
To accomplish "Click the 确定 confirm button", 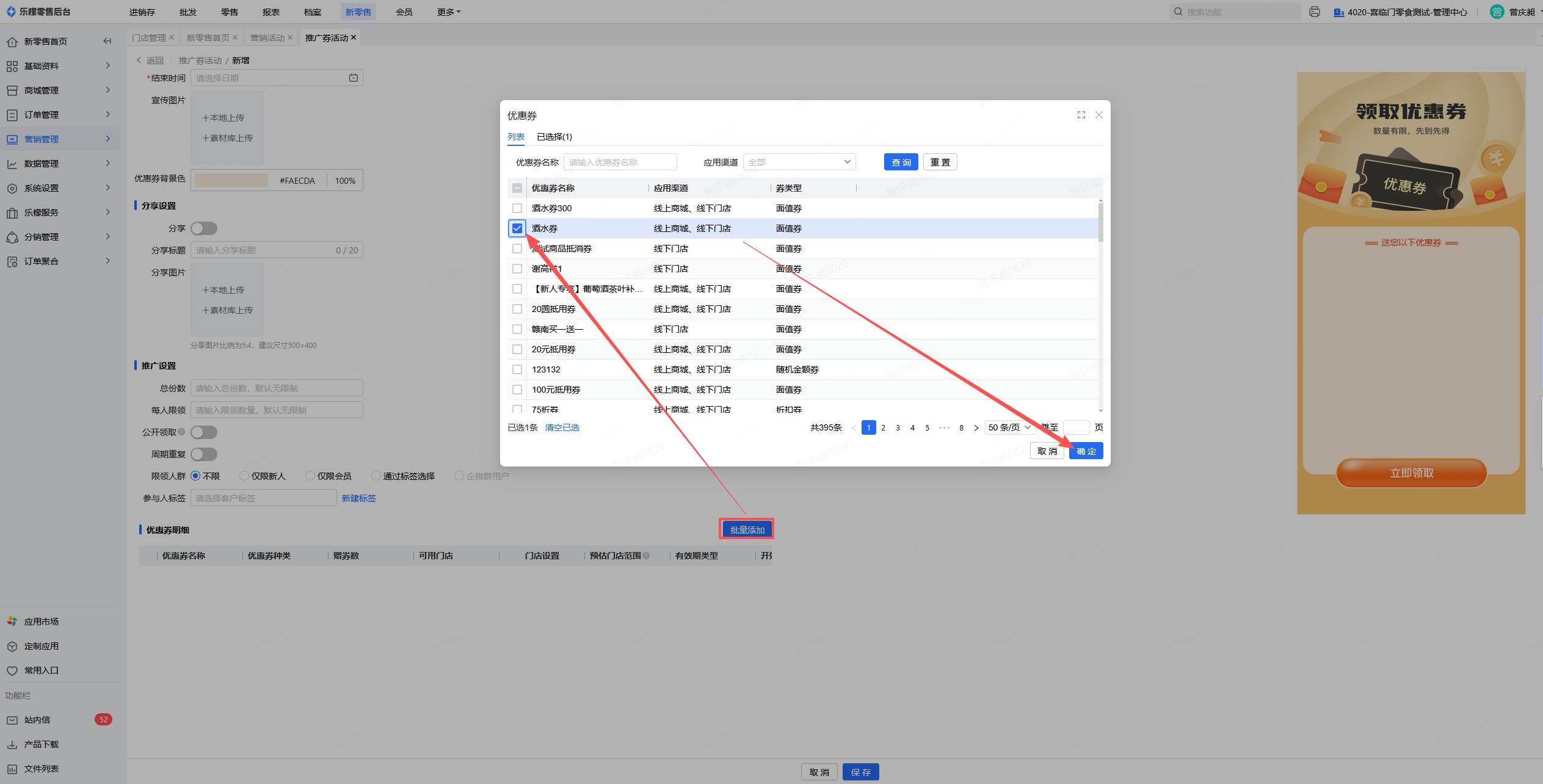I will point(1086,451).
